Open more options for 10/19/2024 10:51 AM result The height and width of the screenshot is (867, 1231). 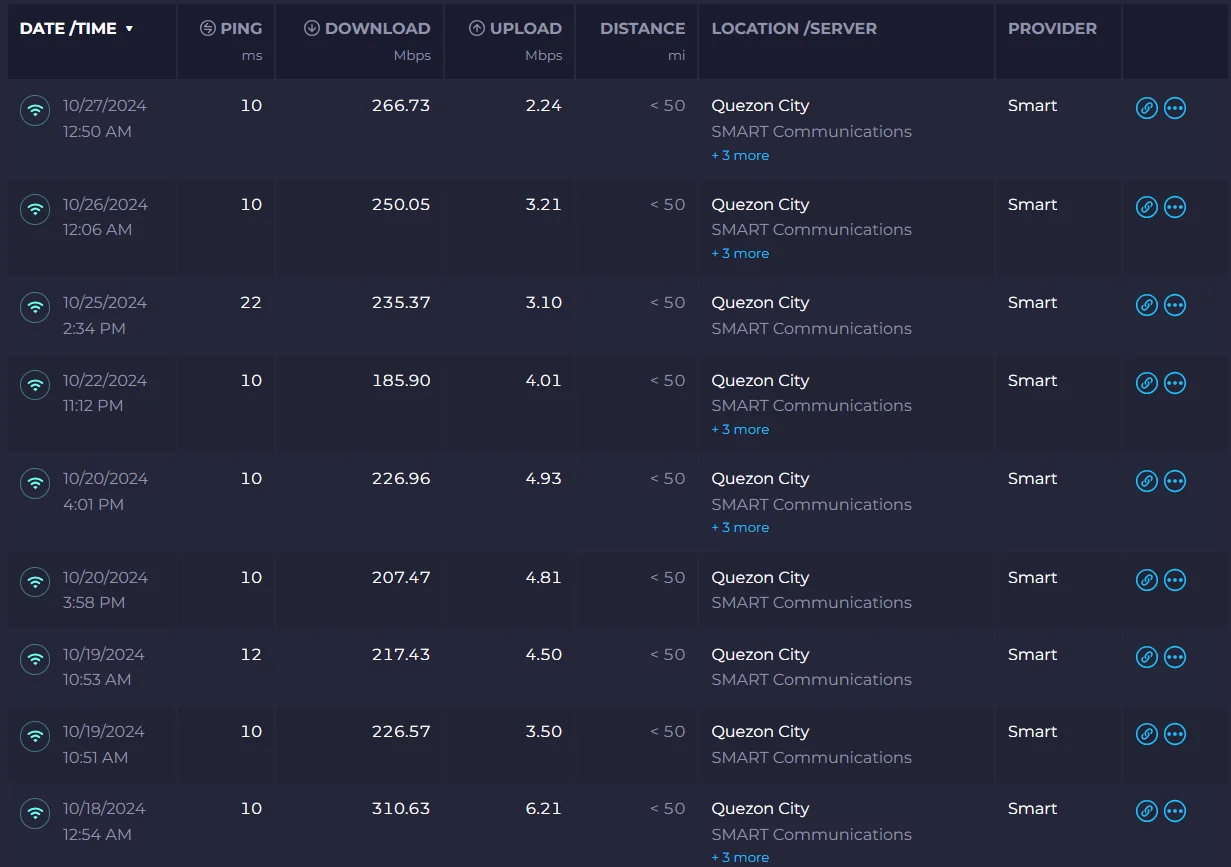point(1175,734)
